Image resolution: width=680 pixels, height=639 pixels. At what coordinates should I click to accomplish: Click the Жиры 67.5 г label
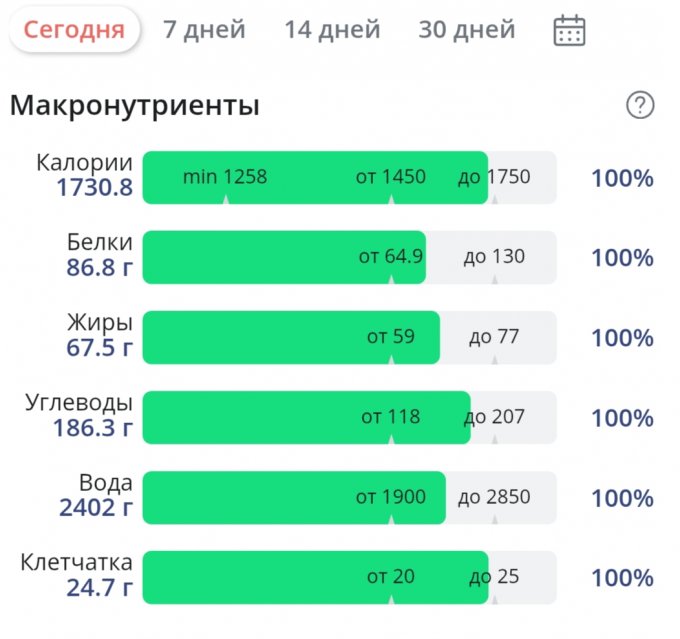click(x=99, y=335)
